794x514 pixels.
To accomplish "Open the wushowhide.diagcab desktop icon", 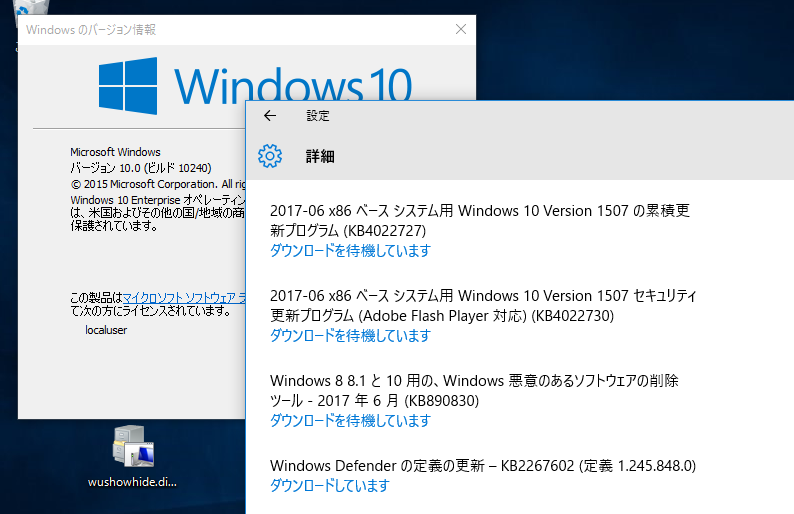I will 133,446.
